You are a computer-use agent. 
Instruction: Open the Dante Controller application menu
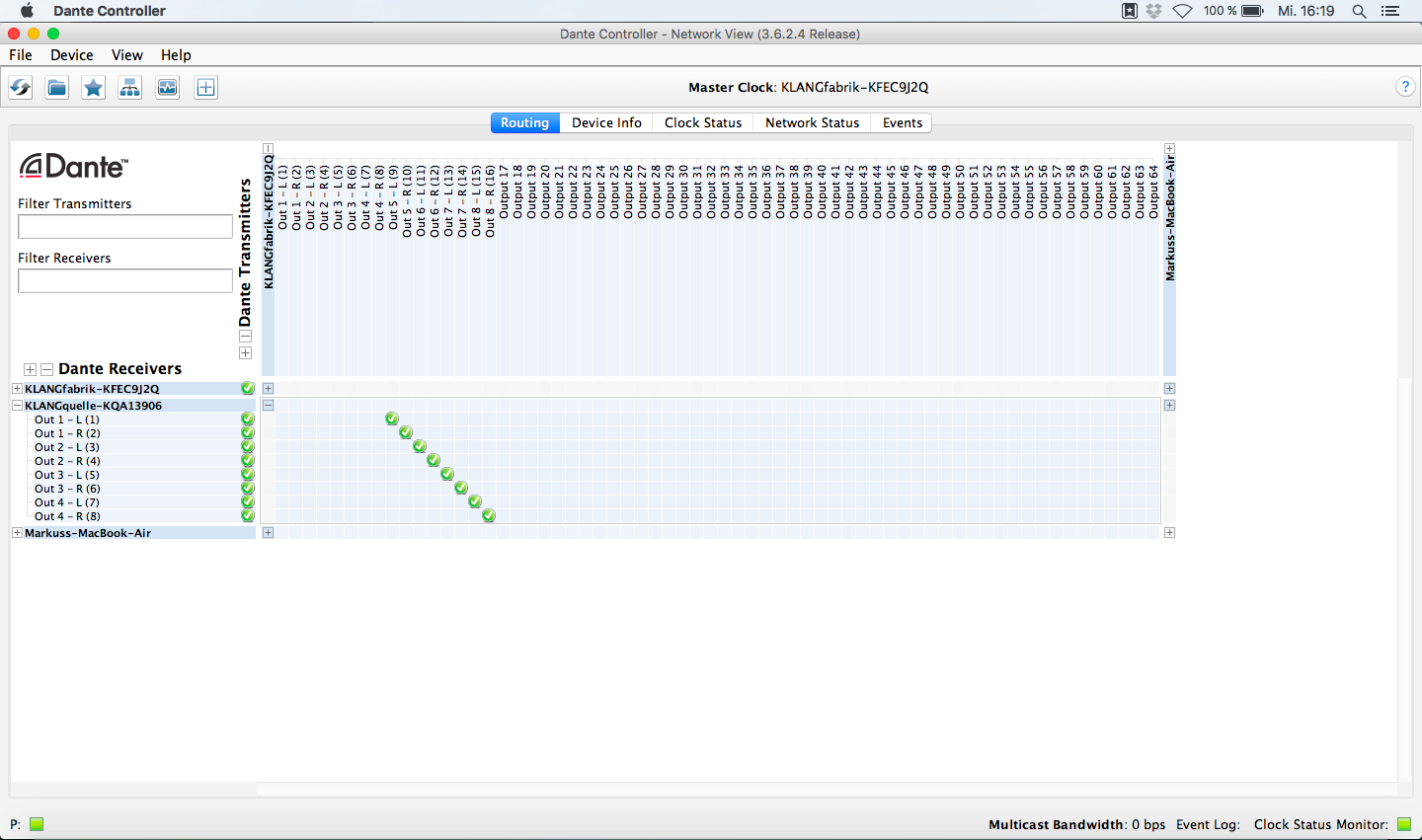coord(110,11)
